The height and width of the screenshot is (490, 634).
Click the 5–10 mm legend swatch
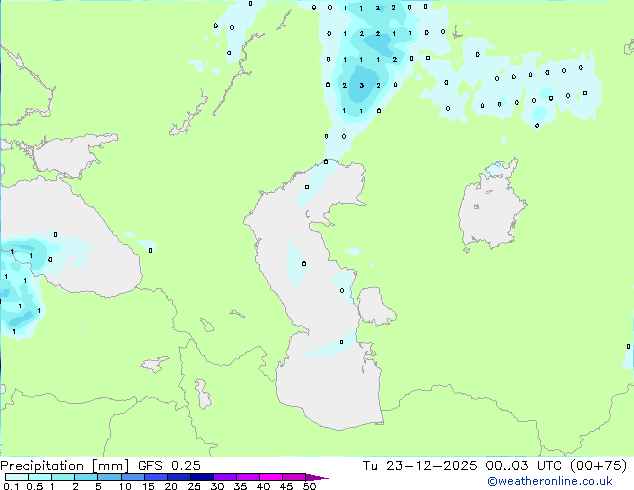point(109,477)
